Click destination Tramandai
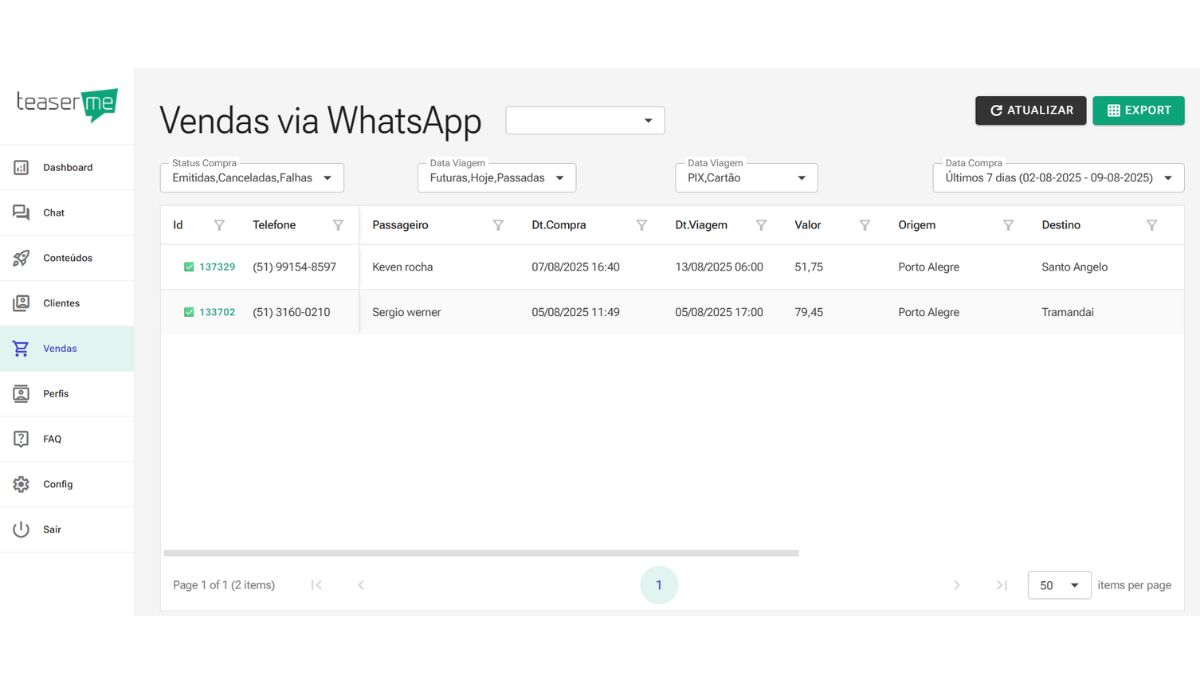This screenshot has width=1200, height=675. (x=1068, y=312)
